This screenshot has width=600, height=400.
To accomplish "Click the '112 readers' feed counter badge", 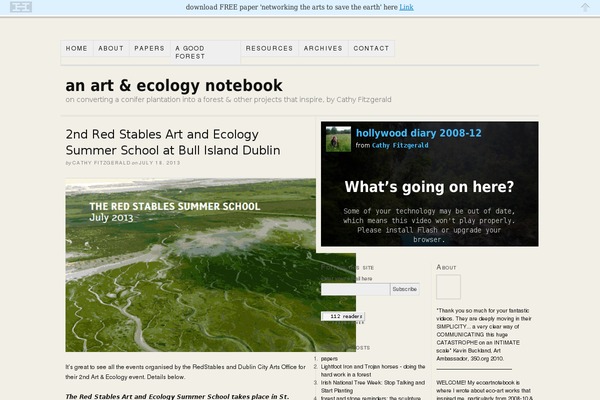I will tap(343, 316).
